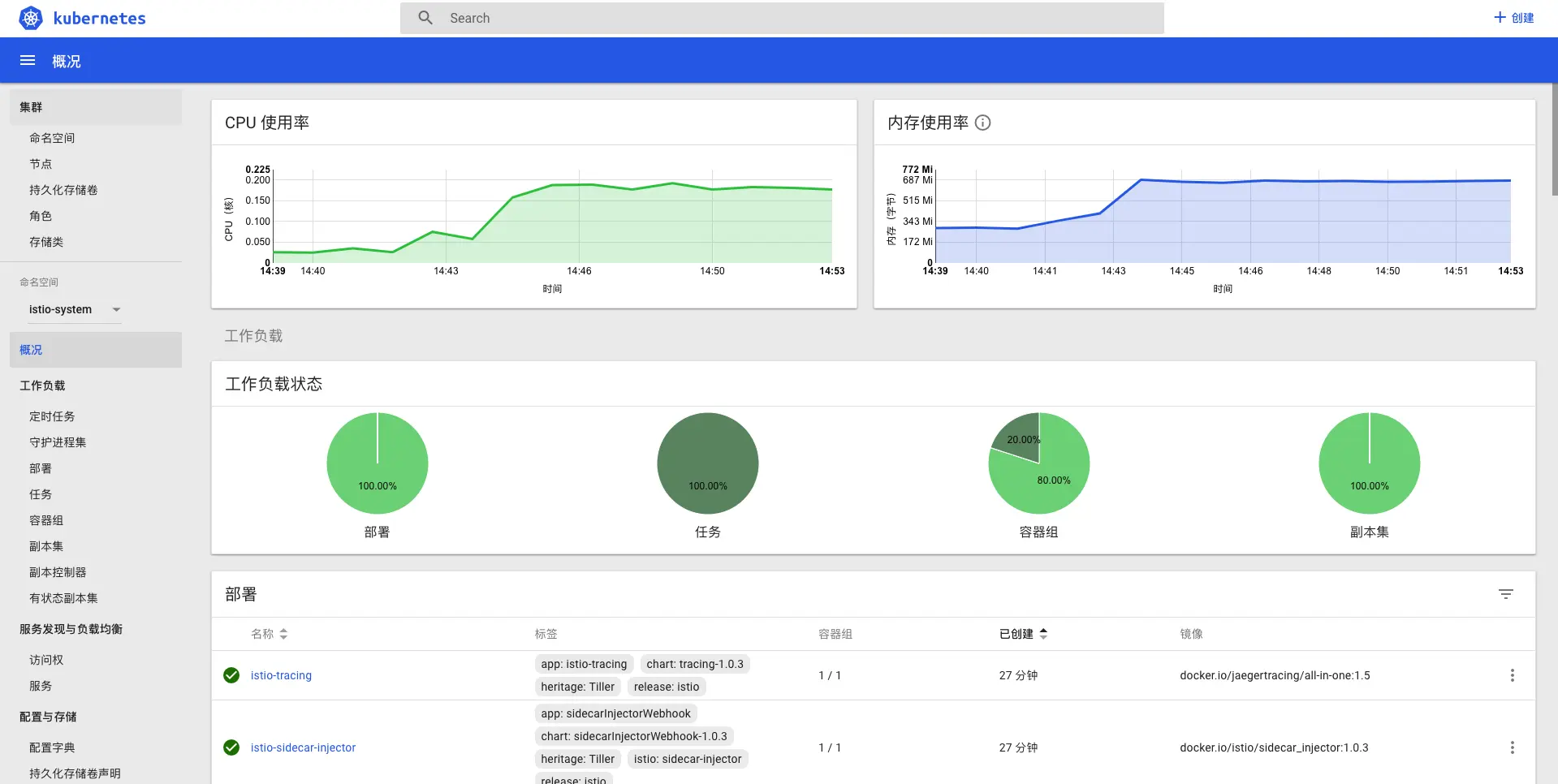Open actions menu for istio-sidecar-injector row

click(1512, 747)
